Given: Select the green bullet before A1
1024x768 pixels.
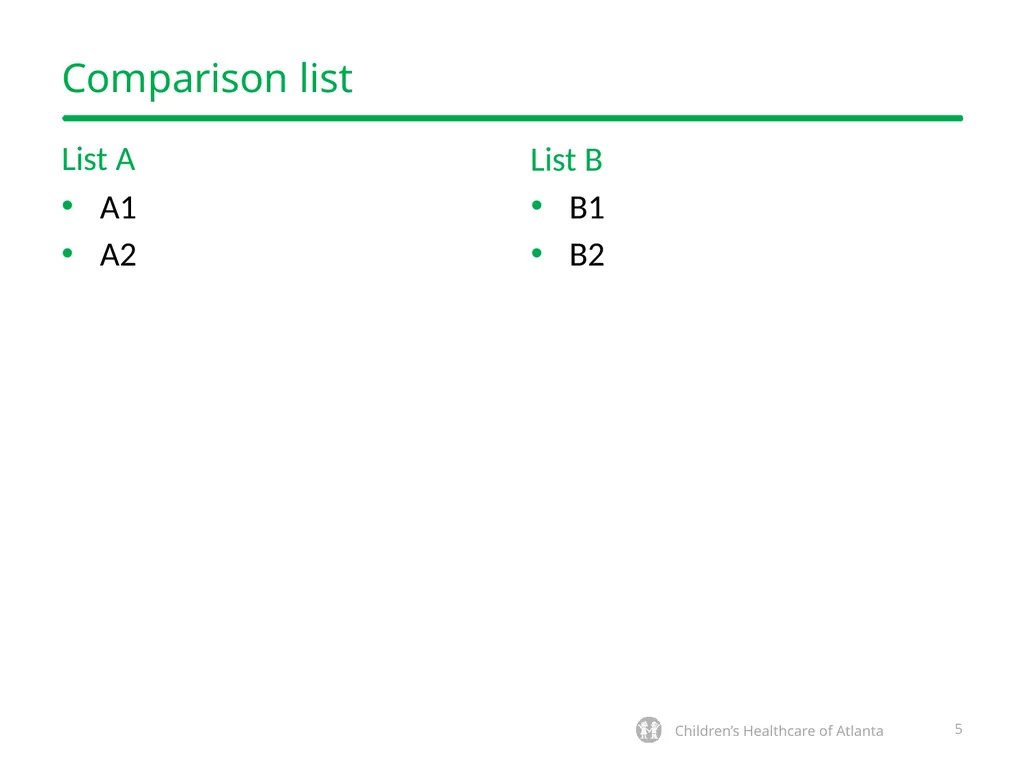Looking at the screenshot, I should point(67,206).
